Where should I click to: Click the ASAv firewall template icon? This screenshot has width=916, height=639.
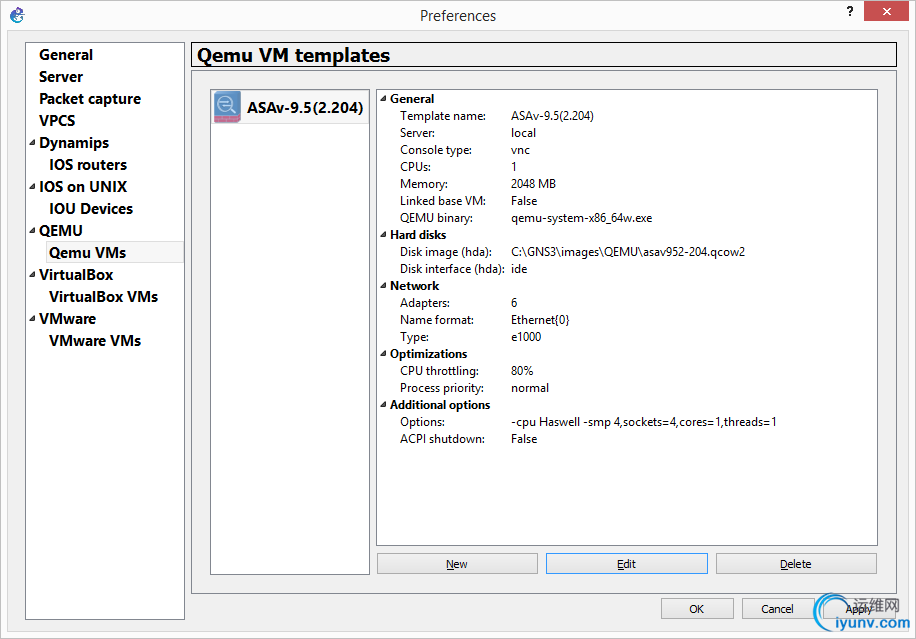pyautogui.click(x=227, y=107)
